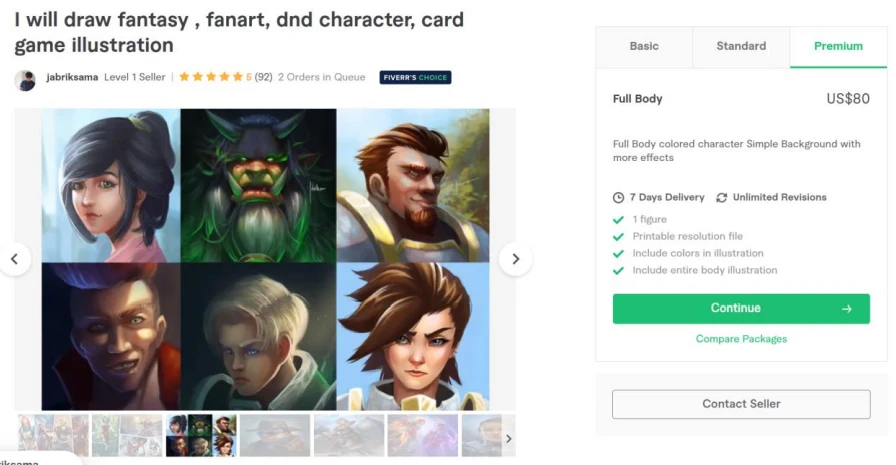This screenshot has width=896, height=465.
Task: Click the seller avatar next to jabriksama
Action: coord(25,81)
